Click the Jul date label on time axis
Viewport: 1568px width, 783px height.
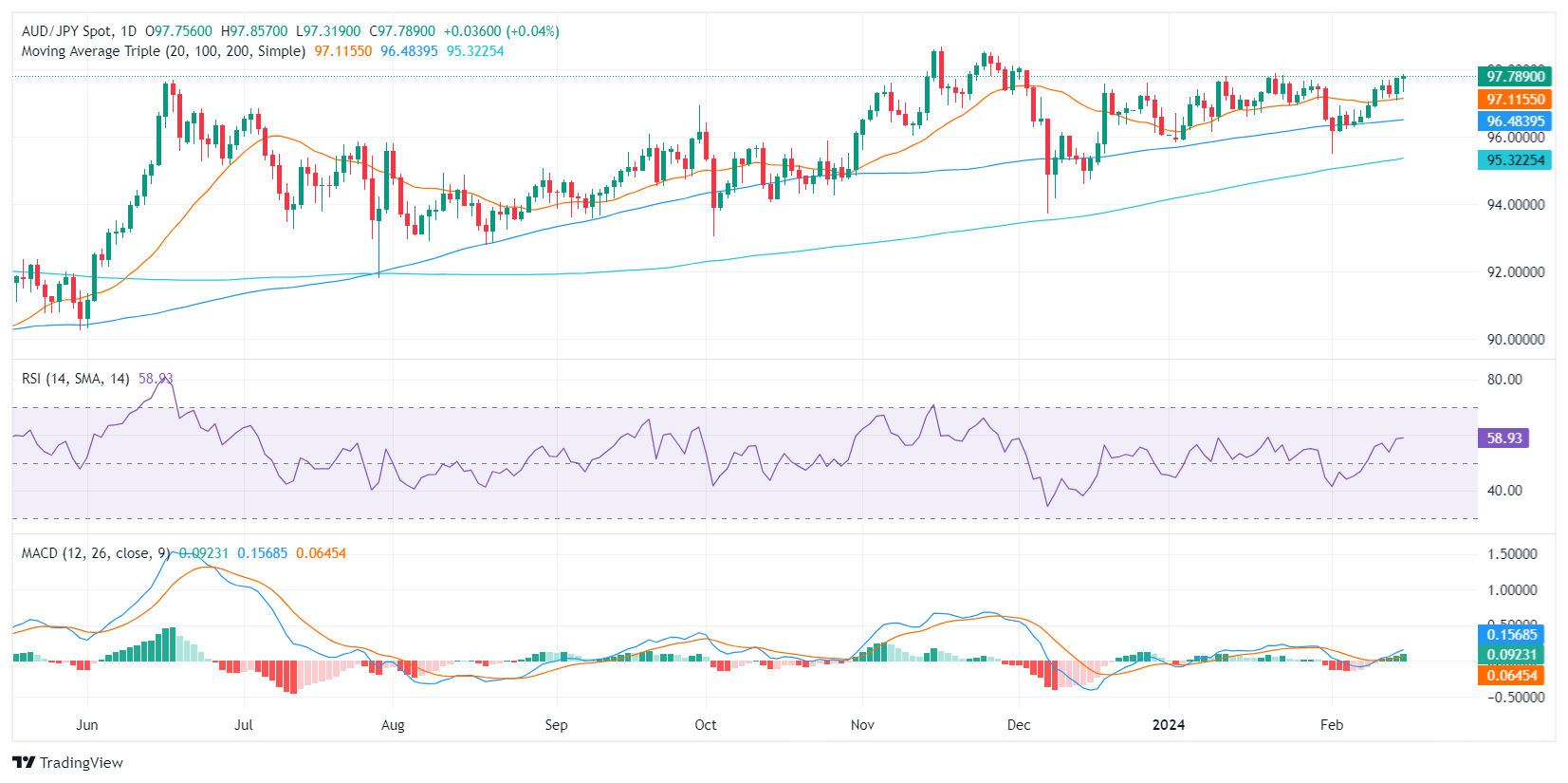244,724
